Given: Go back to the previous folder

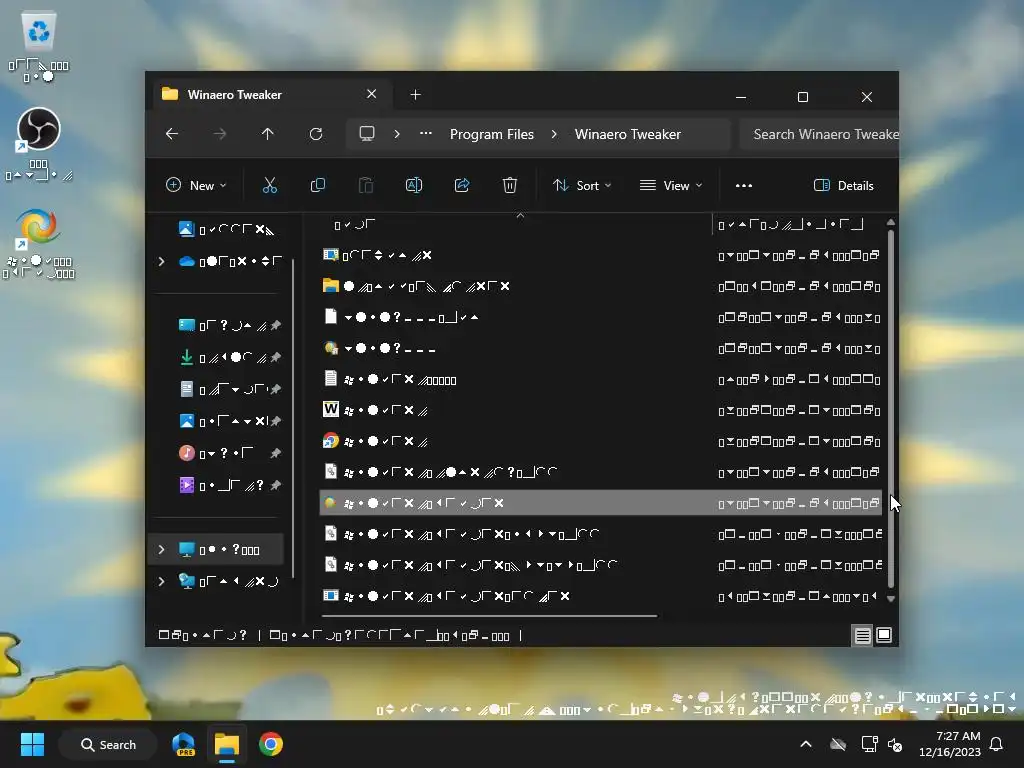Looking at the screenshot, I should (x=172, y=134).
